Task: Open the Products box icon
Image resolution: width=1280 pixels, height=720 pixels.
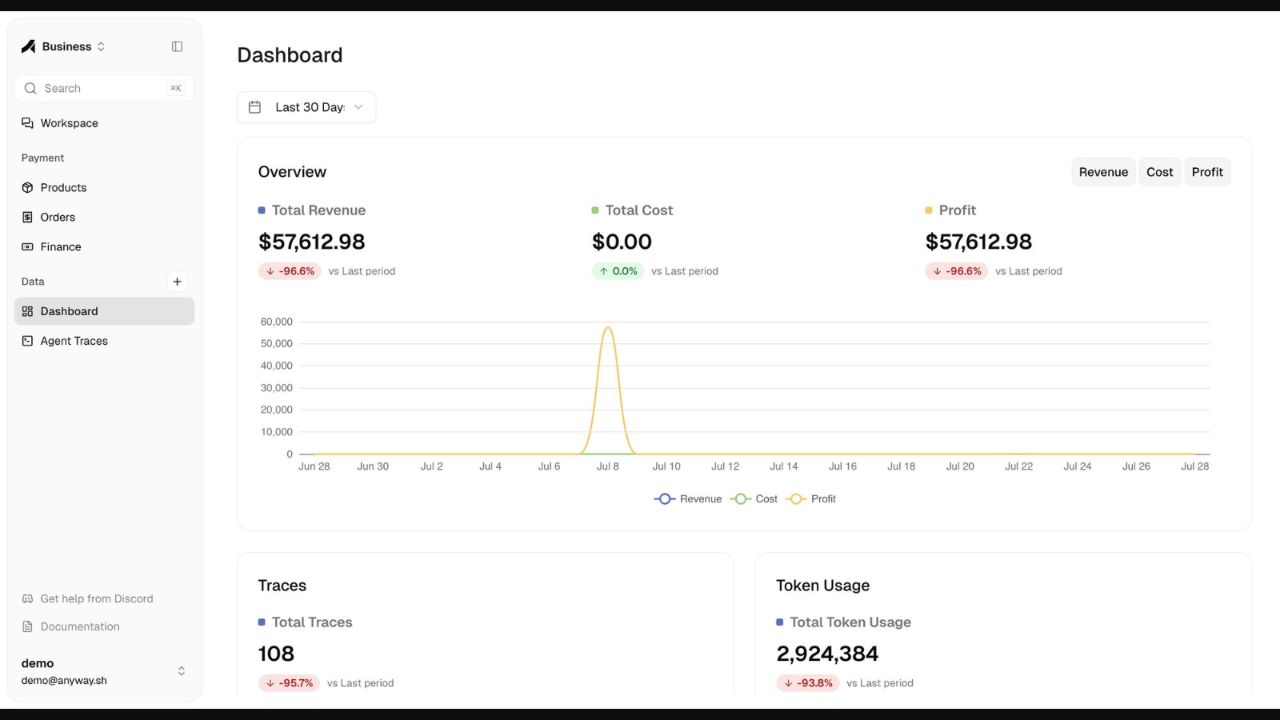Action: (x=27, y=187)
